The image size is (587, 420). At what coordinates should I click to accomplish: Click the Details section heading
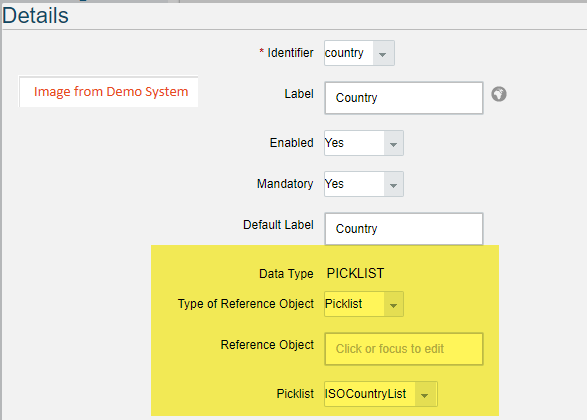click(x=36, y=16)
